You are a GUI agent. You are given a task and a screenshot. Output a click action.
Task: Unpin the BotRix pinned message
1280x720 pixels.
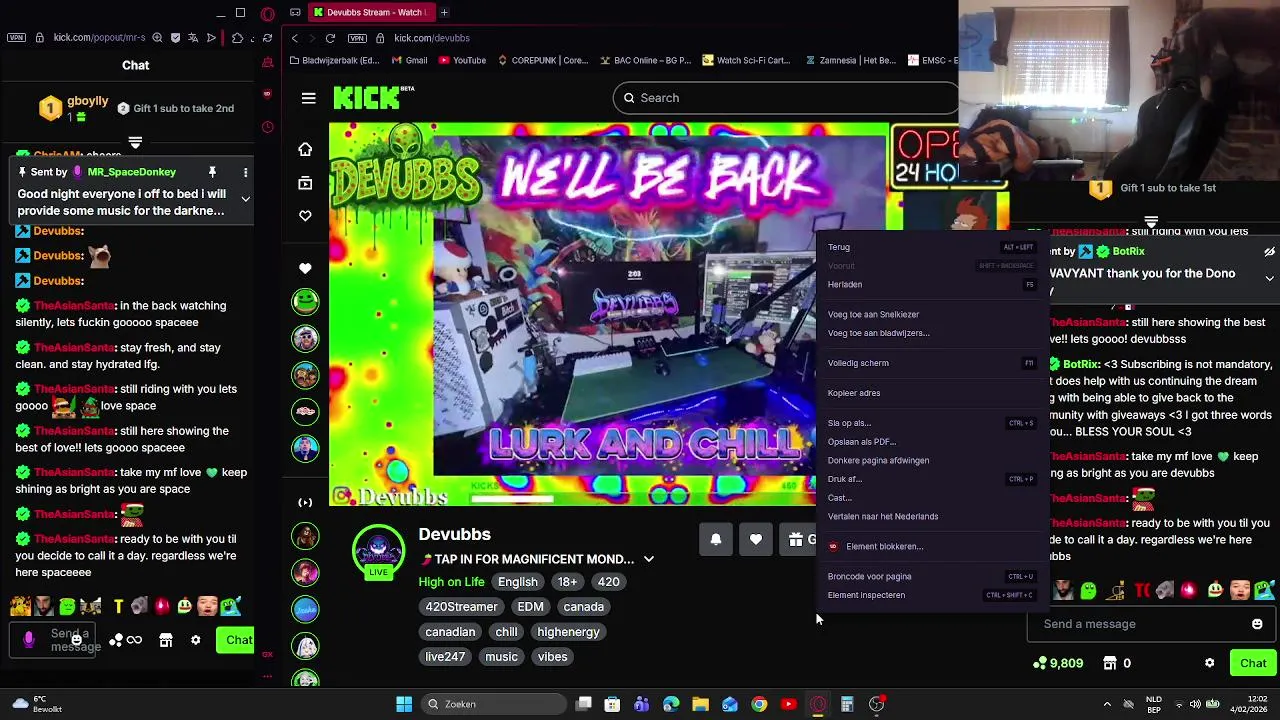1269,252
